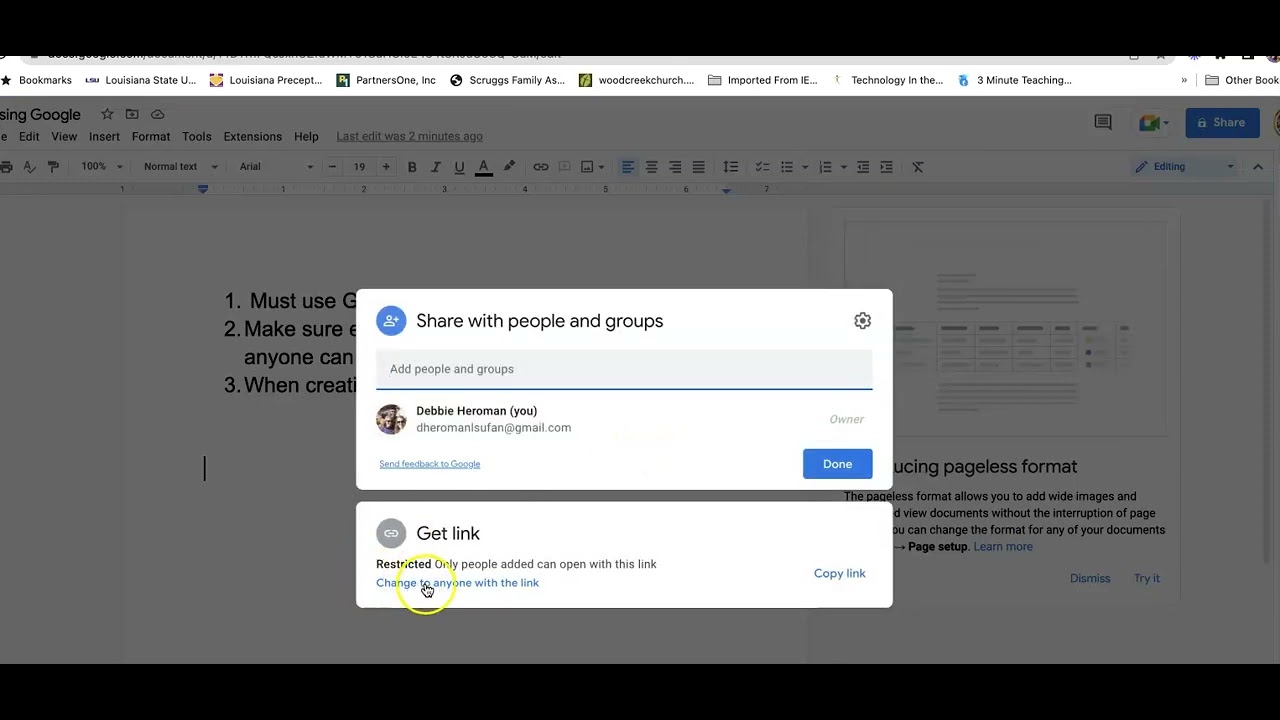1280x720 pixels.
Task: Open the Louisiana State U bookmark
Action: pos(141,80)
